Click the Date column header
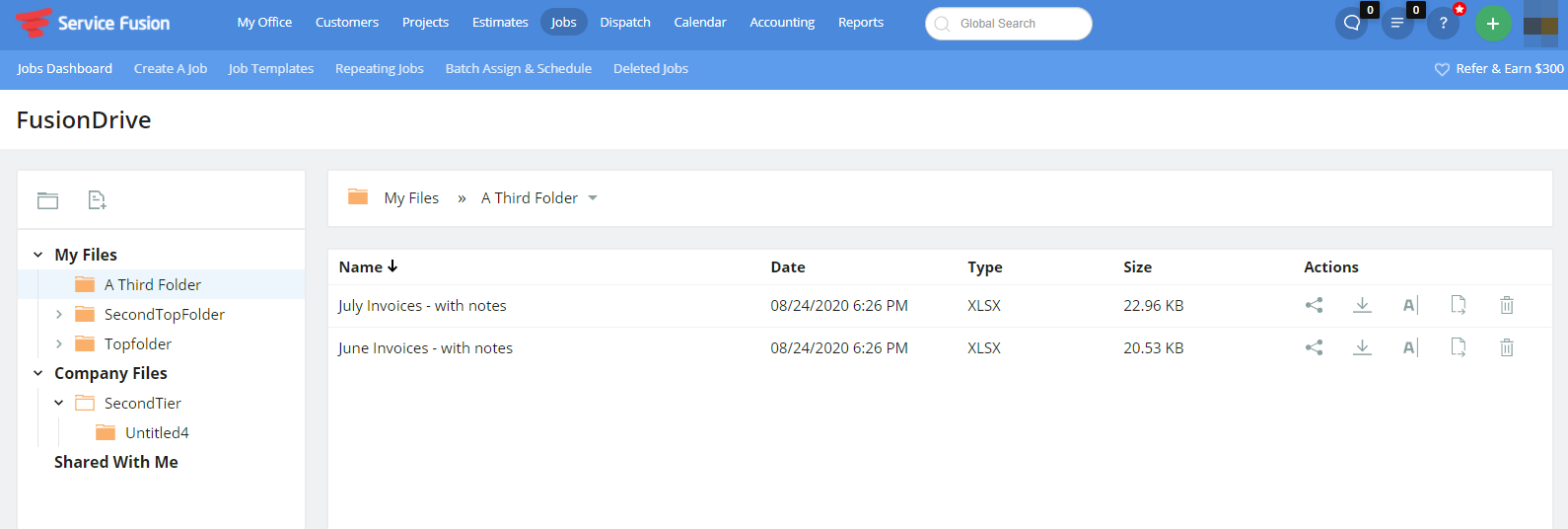The height and width of the screenshot is (529, 1568). click(788, 266)
